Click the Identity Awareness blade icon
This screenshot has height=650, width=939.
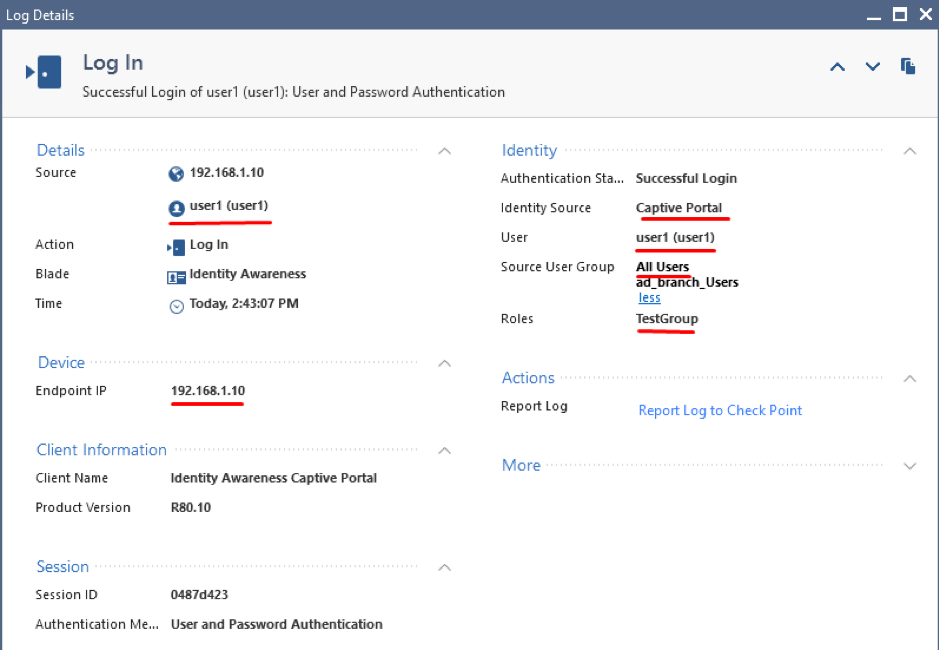(176, 277)
